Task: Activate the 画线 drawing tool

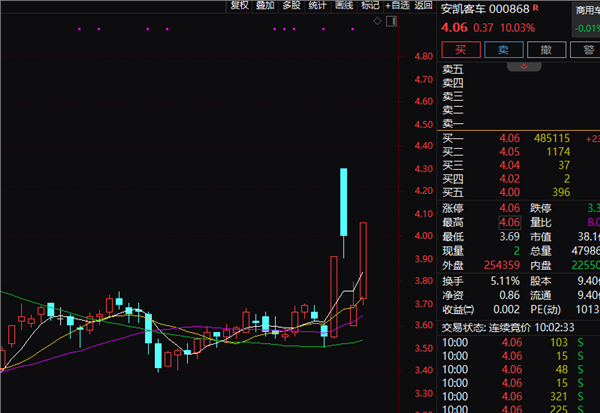Action: (x=344, y=5)
